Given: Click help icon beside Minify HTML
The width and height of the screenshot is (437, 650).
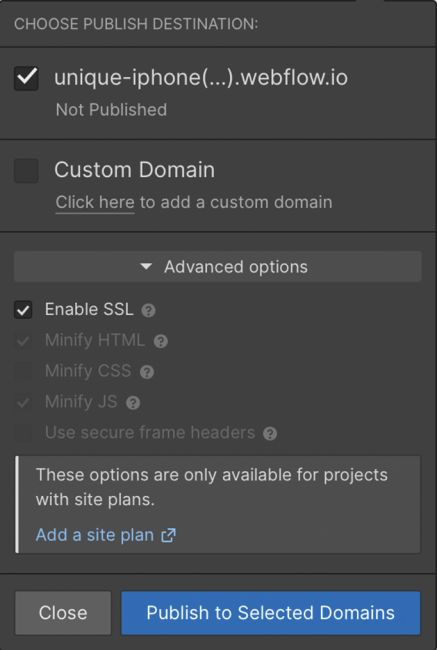Looking at the screenshot, I should 161,341.
